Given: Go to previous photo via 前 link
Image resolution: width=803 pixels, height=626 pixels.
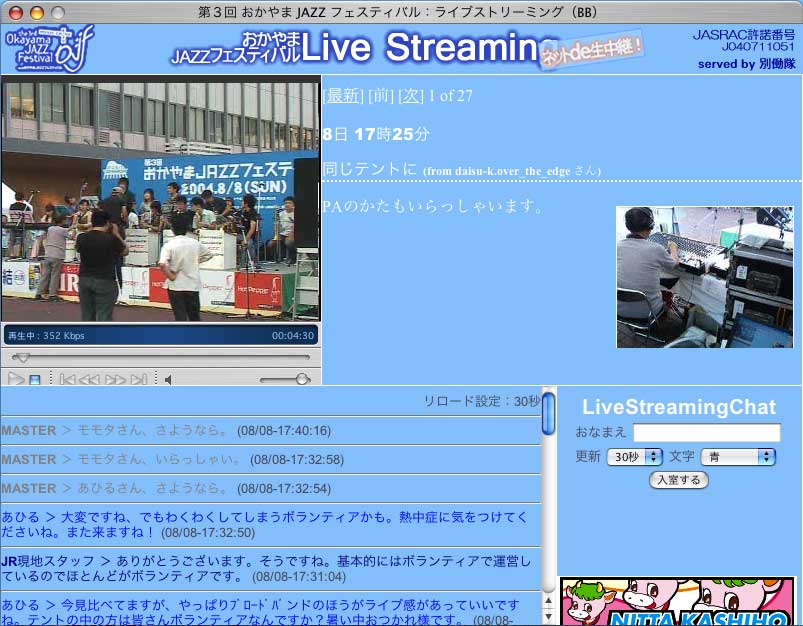Looking at the screenshot, I should pyautogui.click(x=381, y=95).
